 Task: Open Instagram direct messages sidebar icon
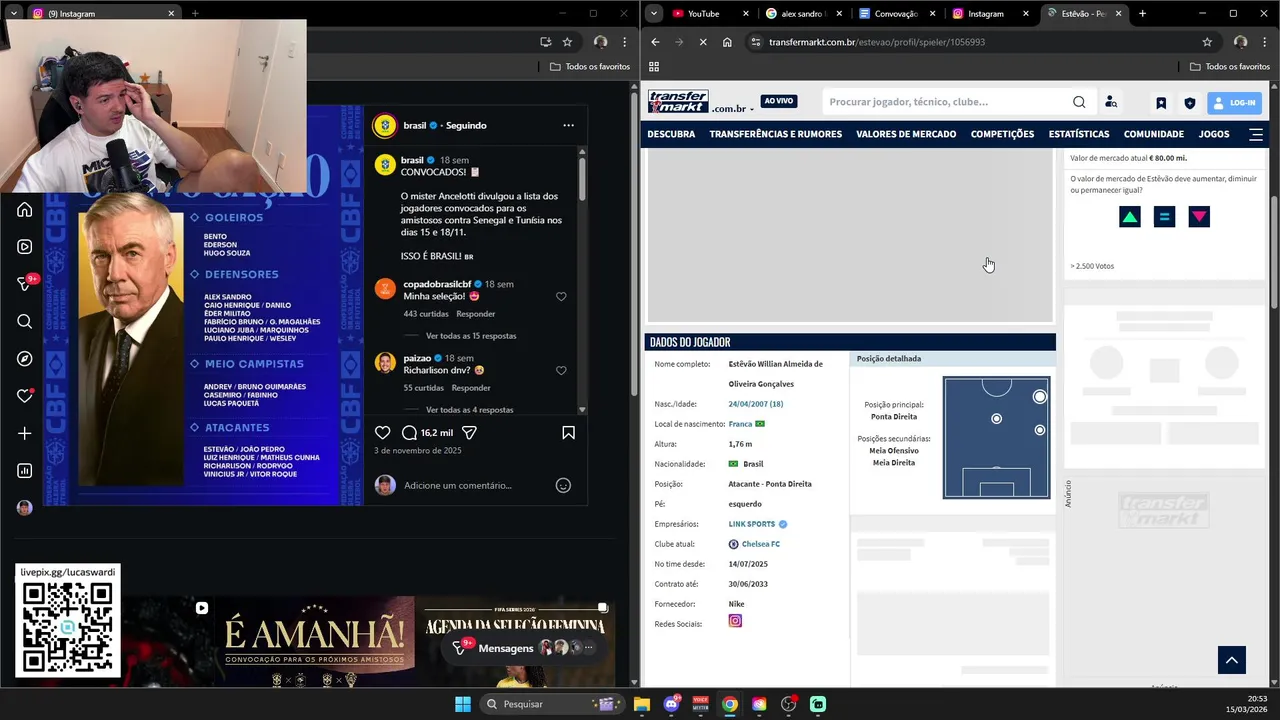pos(25,284)
